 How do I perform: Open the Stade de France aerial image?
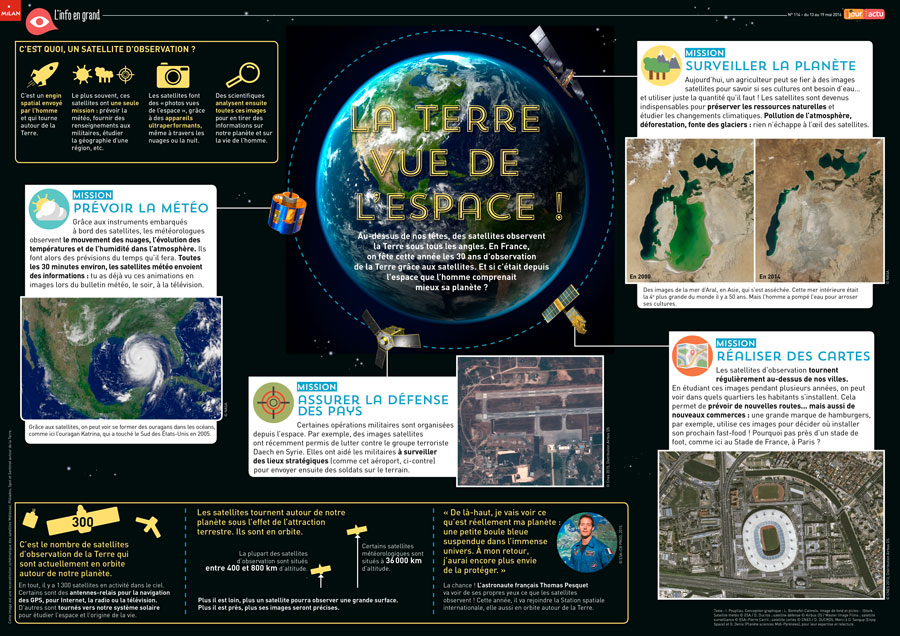(771, 525)
